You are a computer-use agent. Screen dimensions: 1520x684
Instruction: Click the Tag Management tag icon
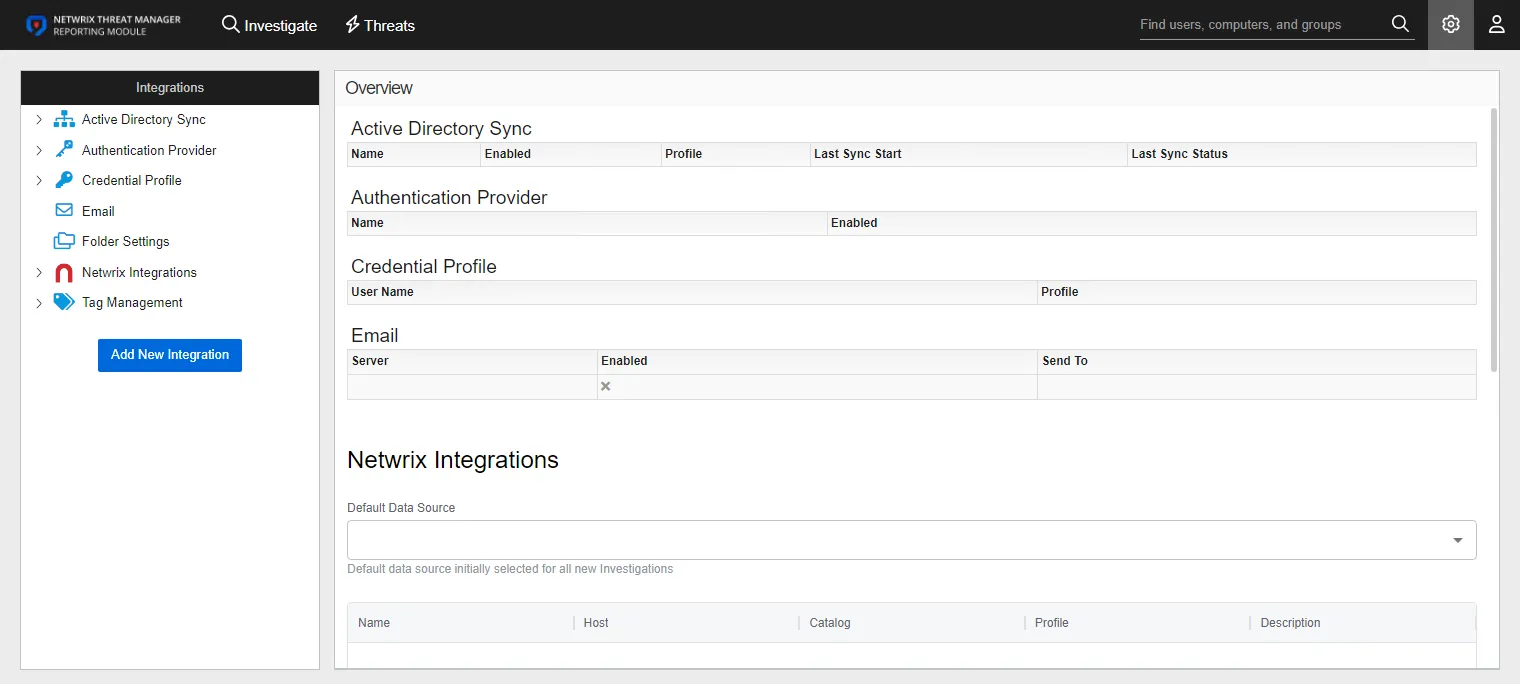point(64,302)
